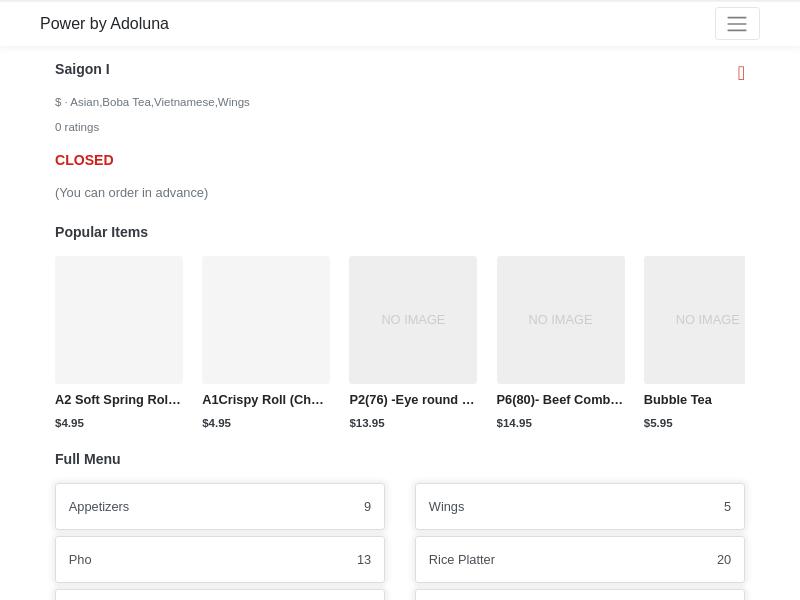800x600 pixels.
Task: Expand the Rice Platter menu category
Action: (x=580, y=560)
